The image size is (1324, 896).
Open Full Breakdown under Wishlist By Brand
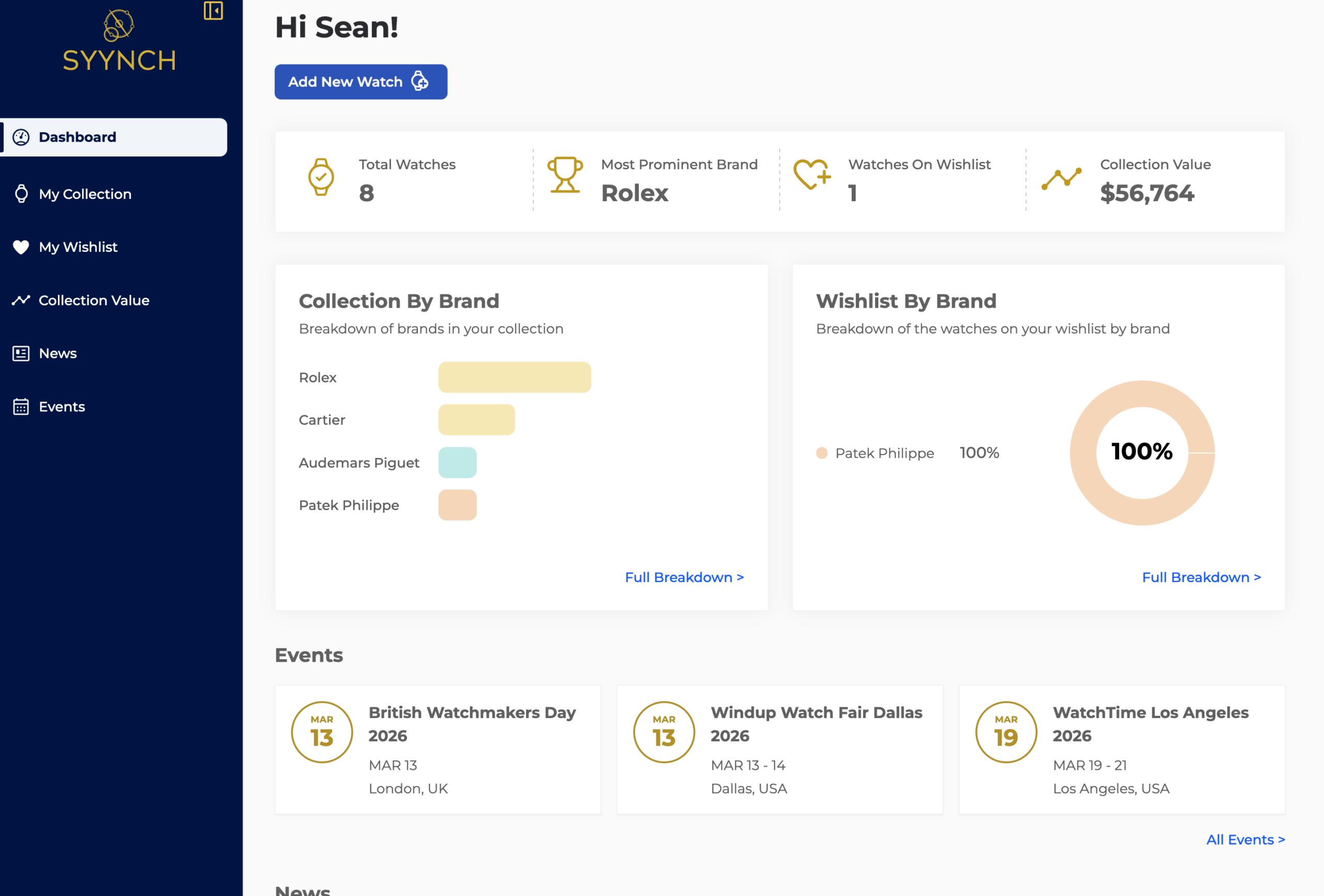pyautogui.click(x=1201, y=577)
